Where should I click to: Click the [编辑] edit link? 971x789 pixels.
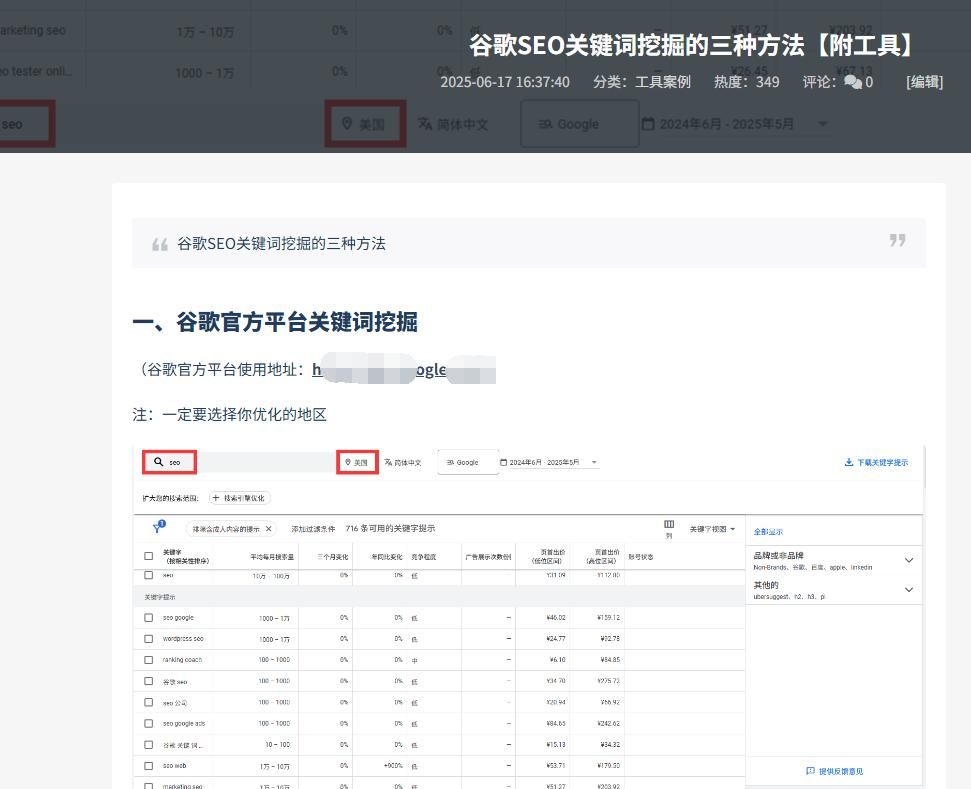(925, 82)
